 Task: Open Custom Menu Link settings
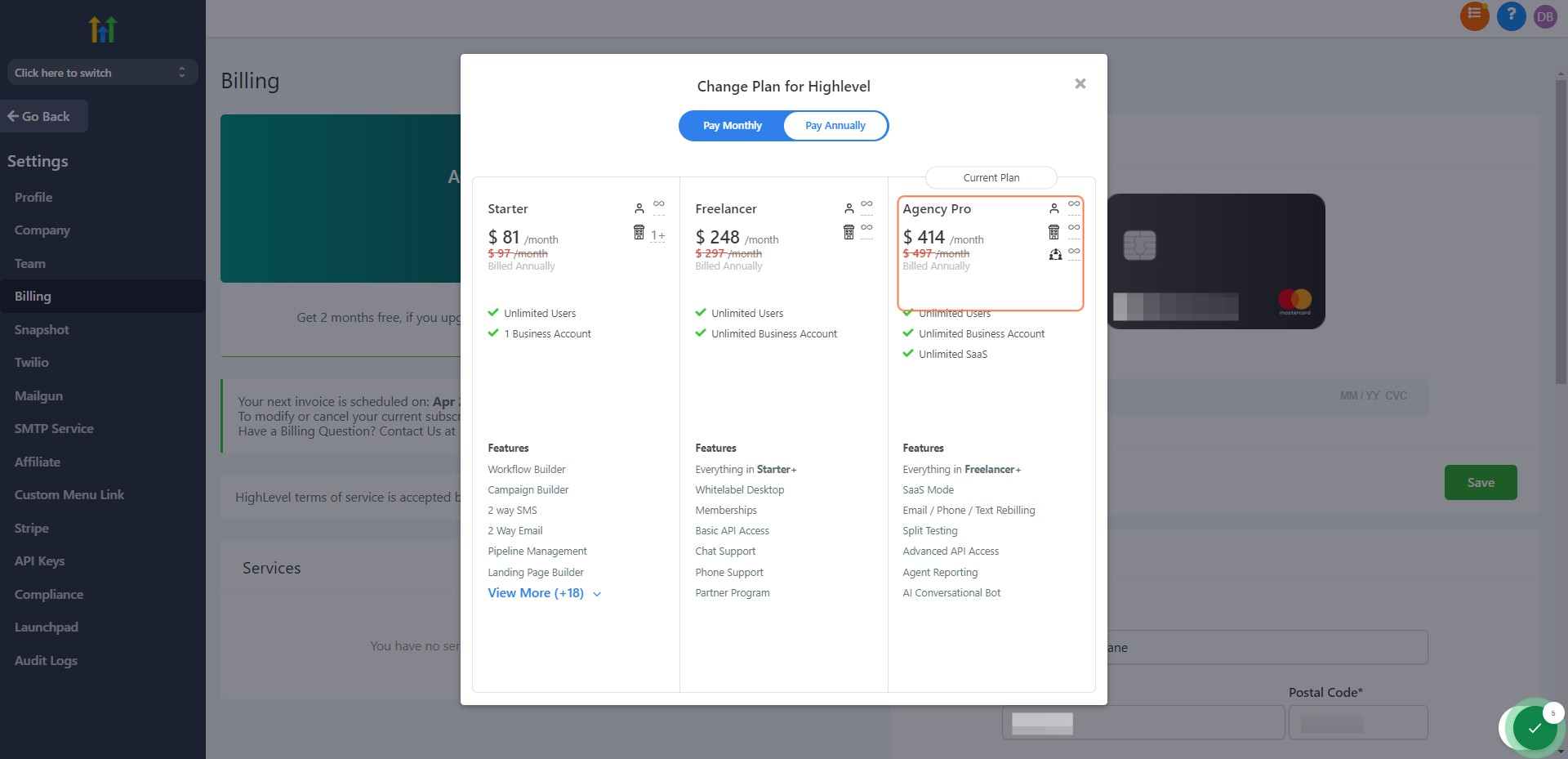coord(69,495)
